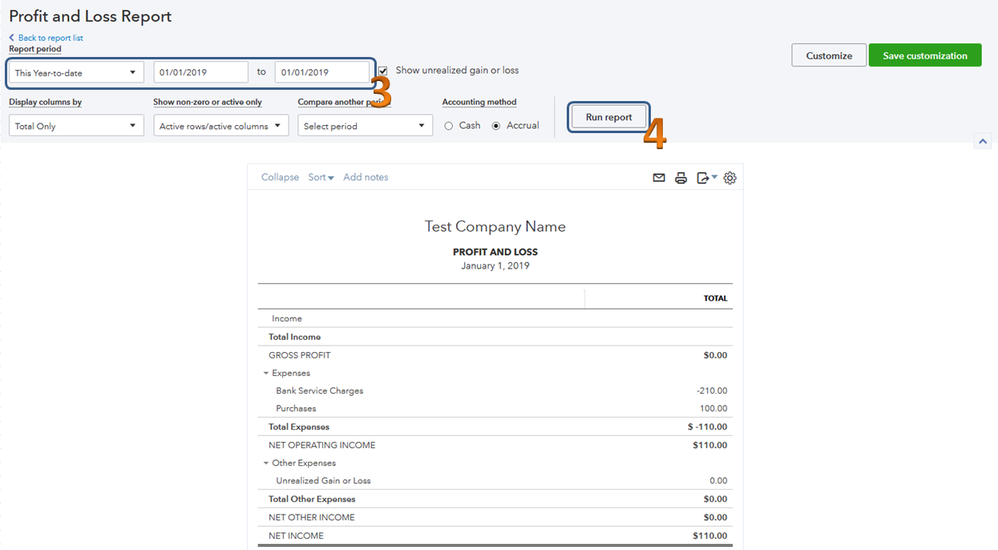998x550 pixels.
Task: Click the Save customization button
Action: [925, 56]
